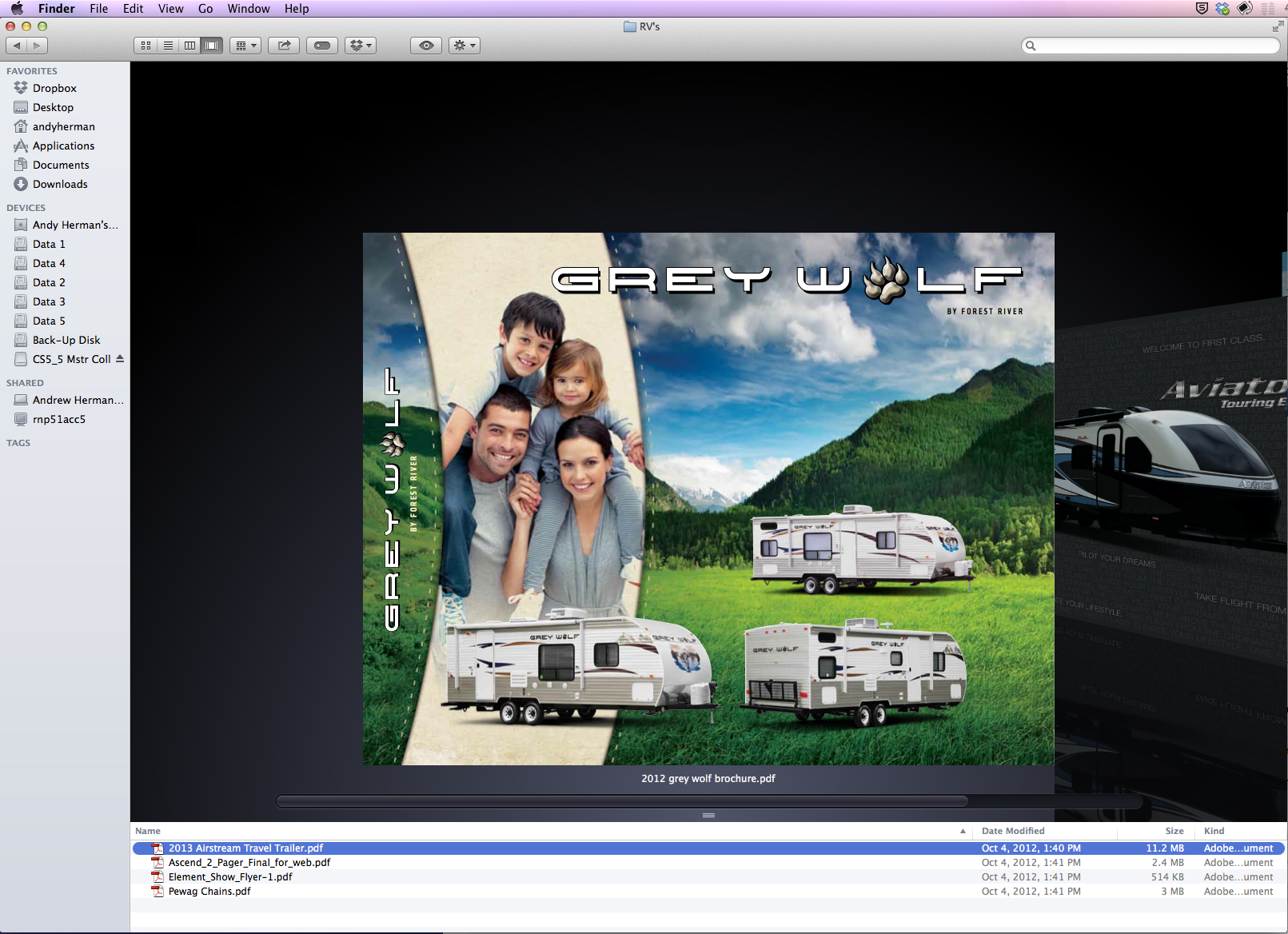Image resolution: width=1288 pixels, height=934 pixels.
Task: Open the andyherman home folder
Action: (x=65, y=126)
